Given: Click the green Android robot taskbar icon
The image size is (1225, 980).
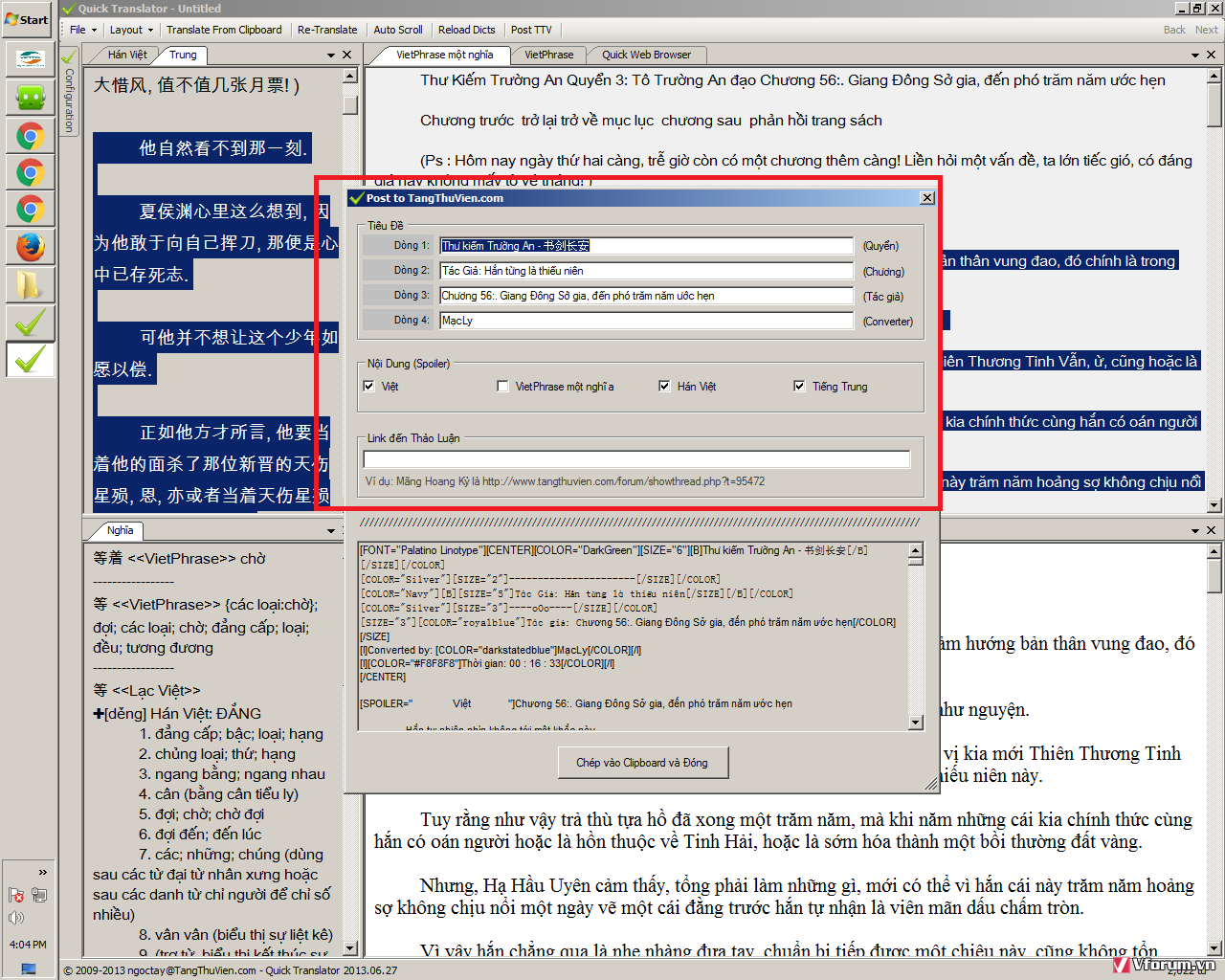Looking at the screenshot, I should click(x=30, y=98).
